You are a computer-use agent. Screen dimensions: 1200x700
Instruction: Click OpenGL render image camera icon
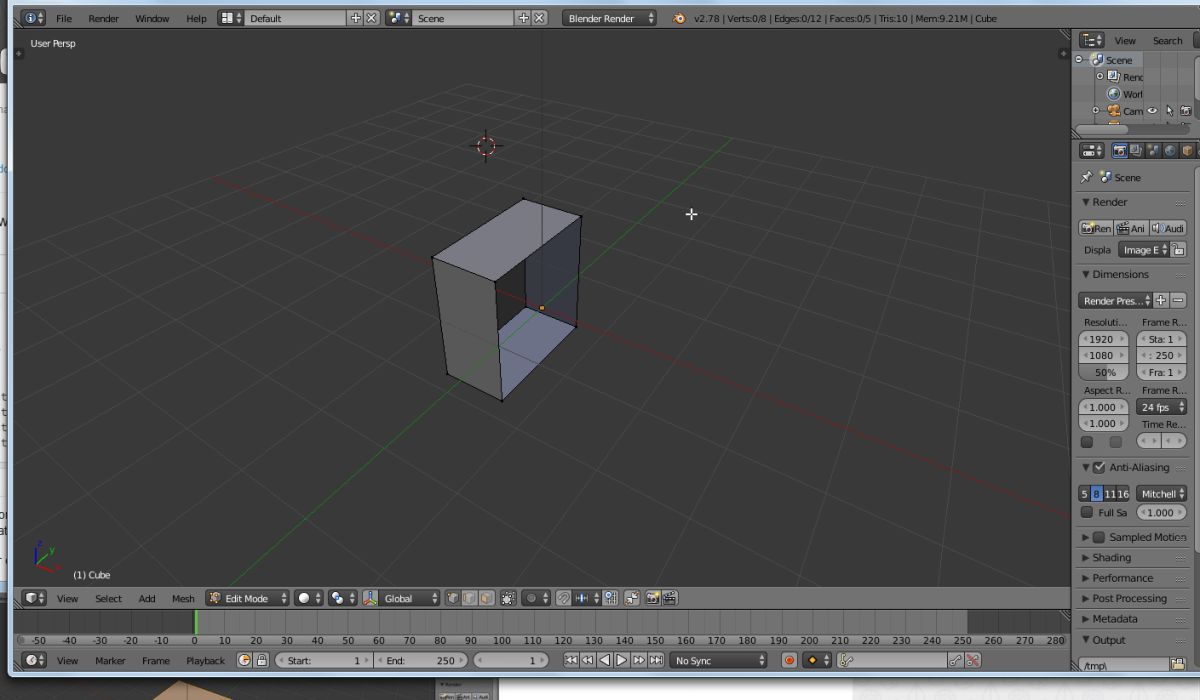(653, 598)
